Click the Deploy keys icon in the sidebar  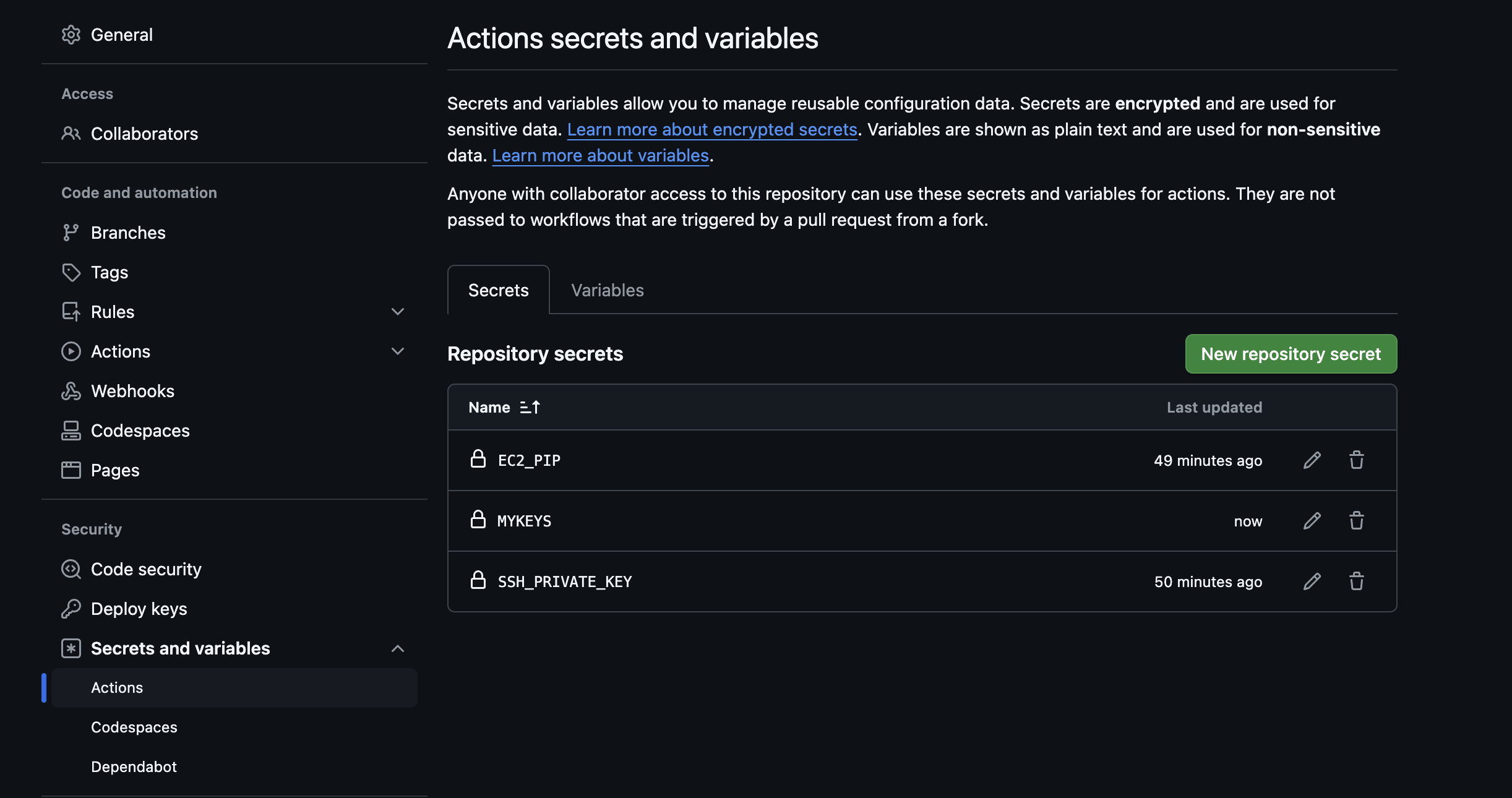(71, 609)
